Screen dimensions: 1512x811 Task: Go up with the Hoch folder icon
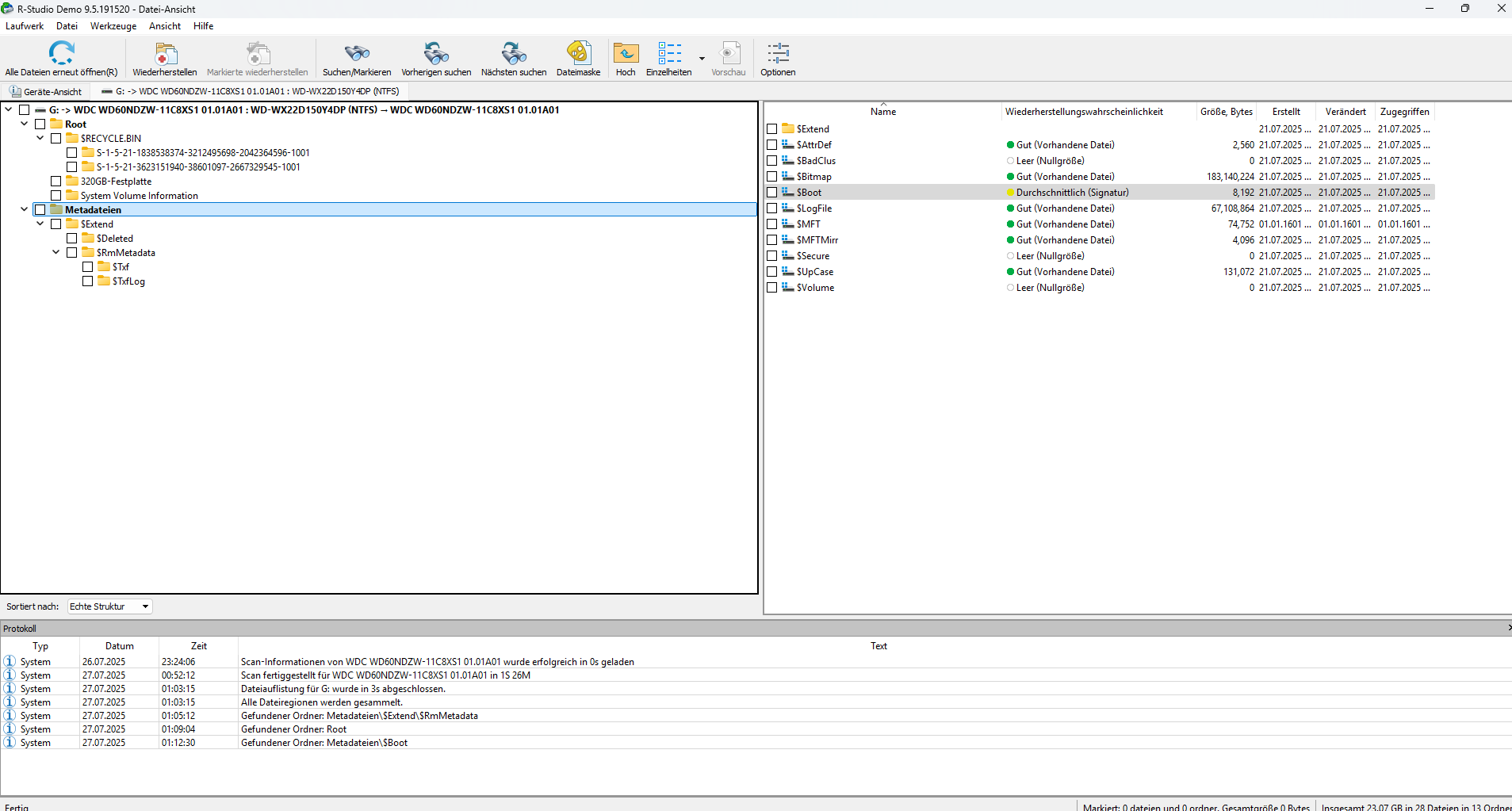pyautogui.click(x=626, y=53)
